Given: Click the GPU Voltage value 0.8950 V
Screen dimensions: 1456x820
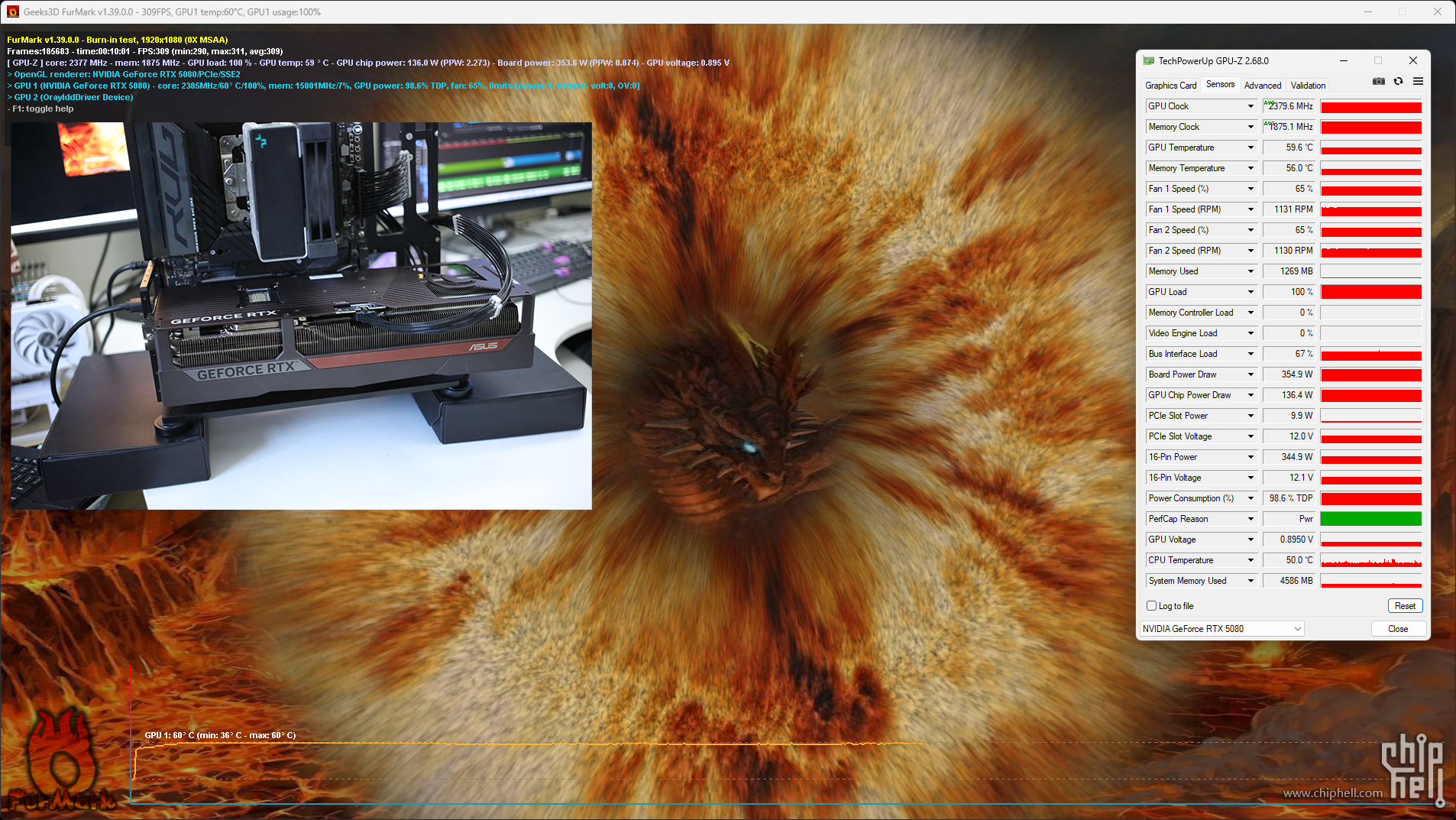Looking at the screenshot, I should pos(1289,540).
